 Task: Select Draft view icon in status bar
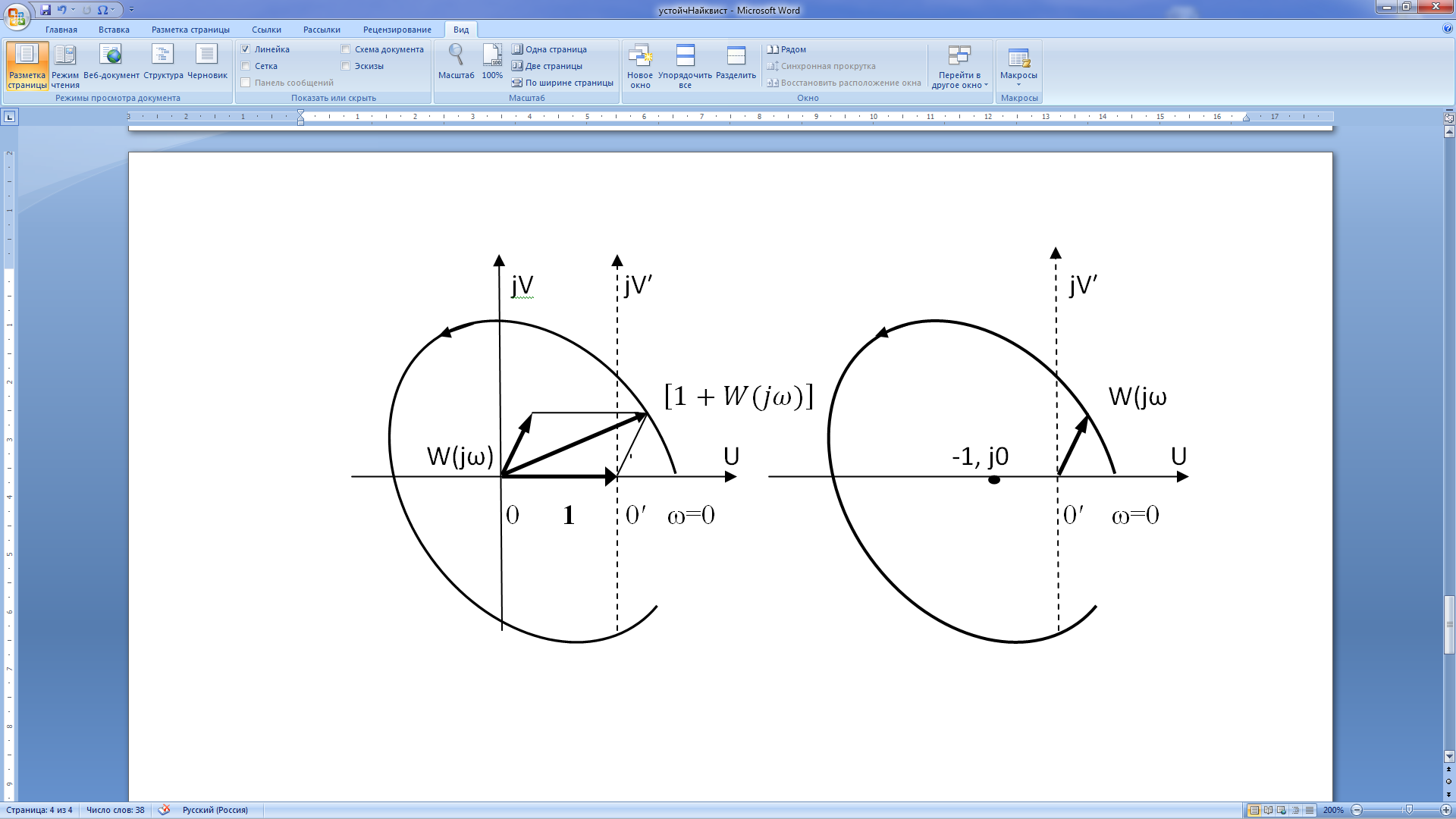[1309, 810]
